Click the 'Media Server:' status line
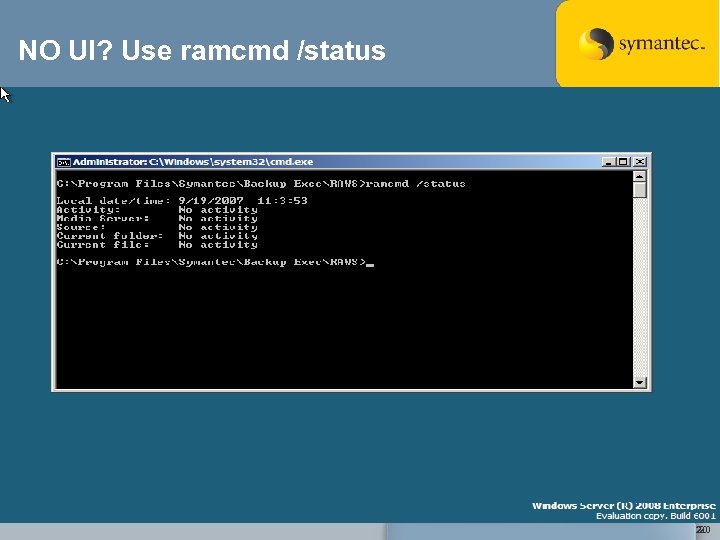 point(157,219)
